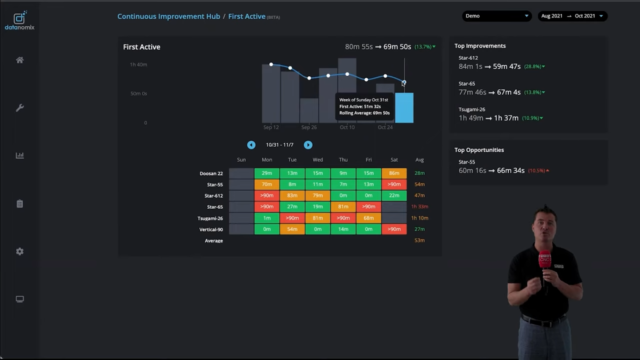The image size is (640, 360).
Task: Click Star-612 Tuesday cell 83m
Action: point(292,196)
